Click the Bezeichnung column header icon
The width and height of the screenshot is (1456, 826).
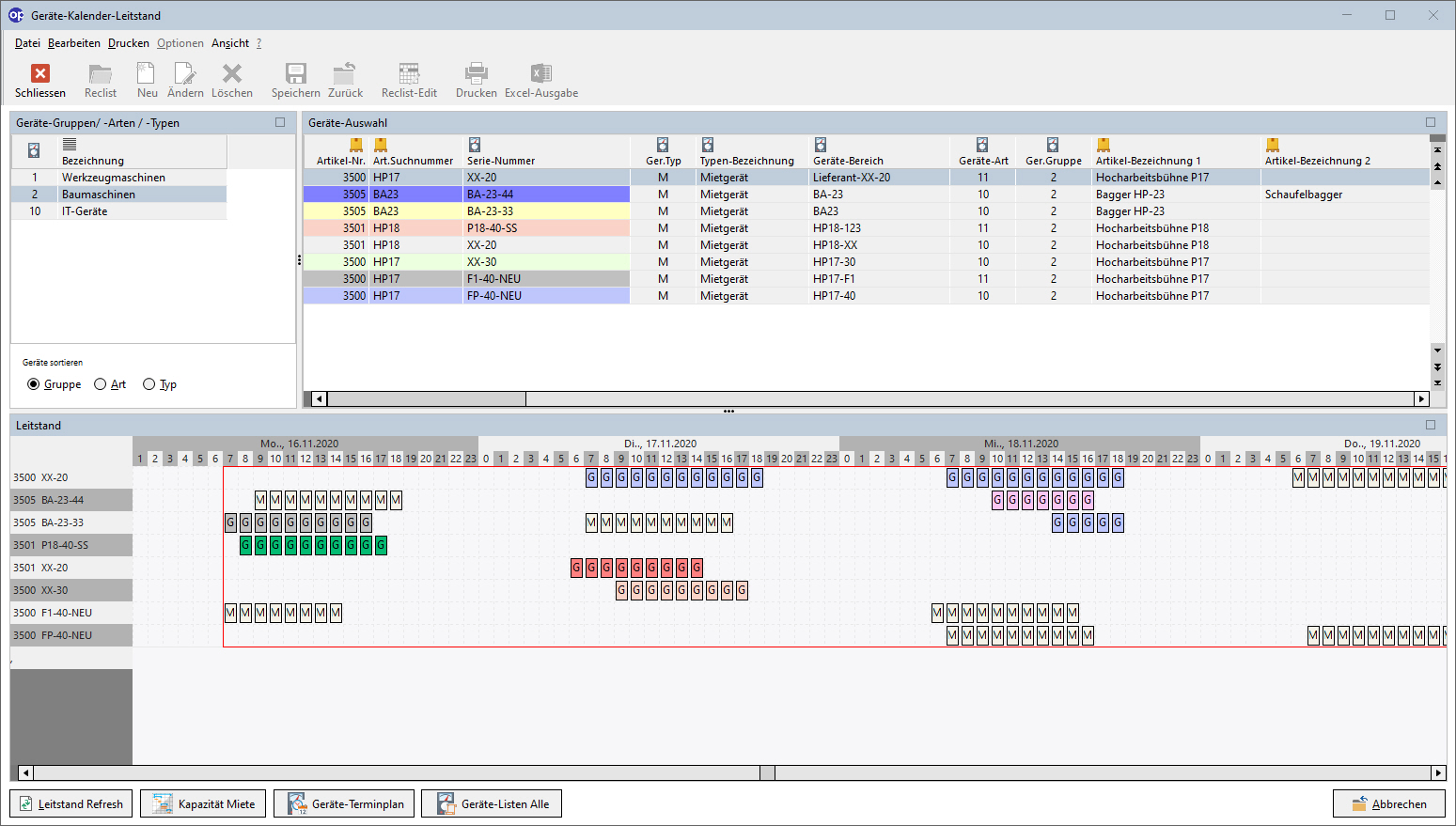(x=70, y=144)
